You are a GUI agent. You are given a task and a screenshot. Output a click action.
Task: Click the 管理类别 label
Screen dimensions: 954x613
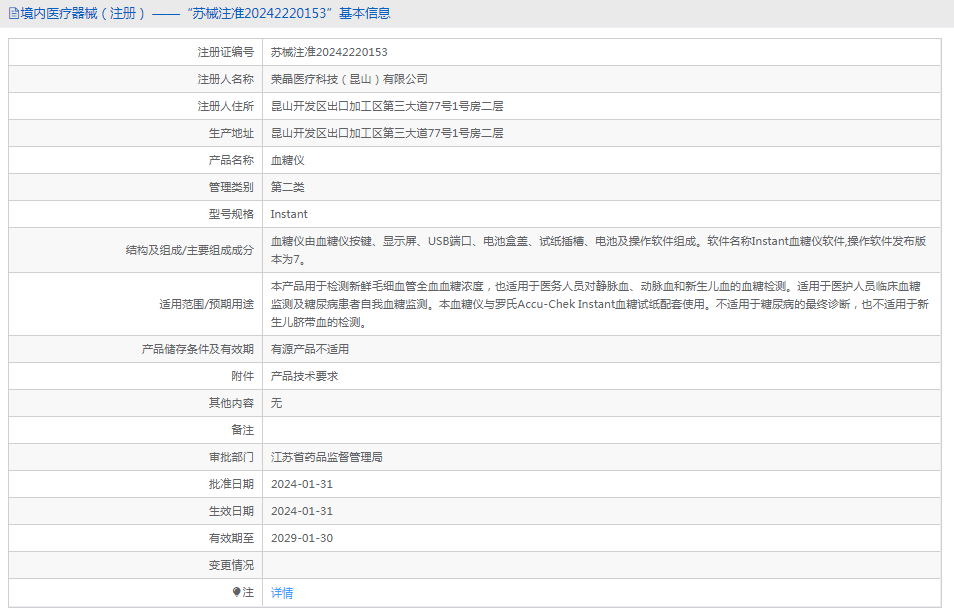231,187
